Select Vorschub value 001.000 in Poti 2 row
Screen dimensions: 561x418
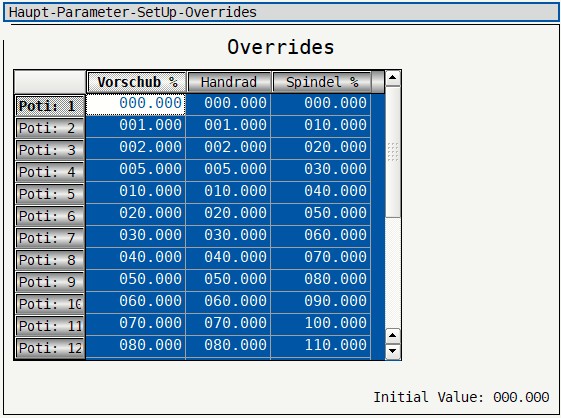tap(136, 126)
